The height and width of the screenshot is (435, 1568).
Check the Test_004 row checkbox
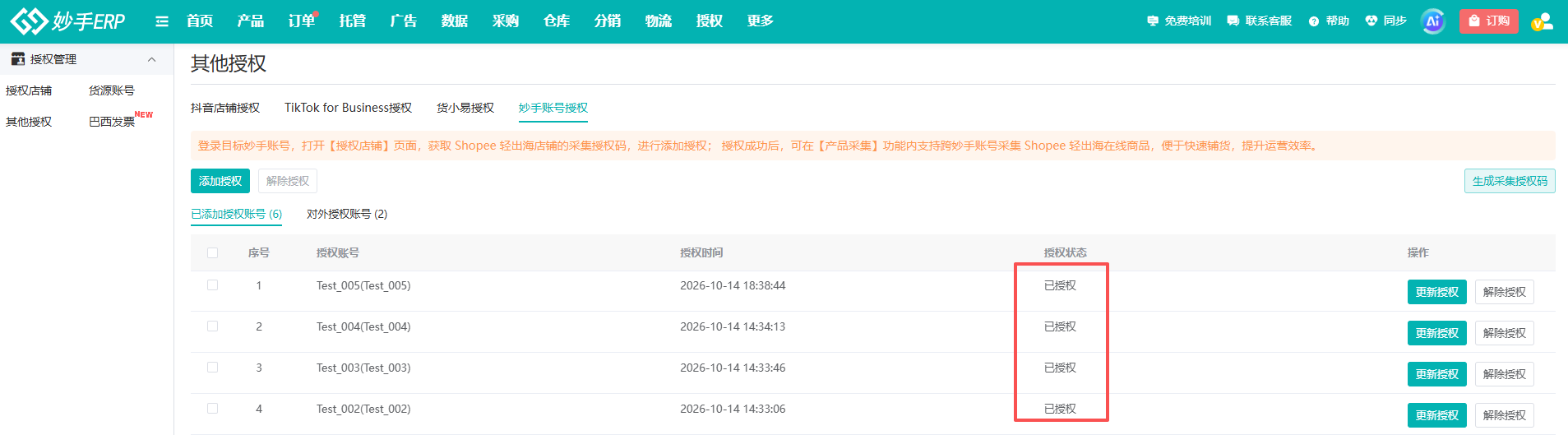213,326
